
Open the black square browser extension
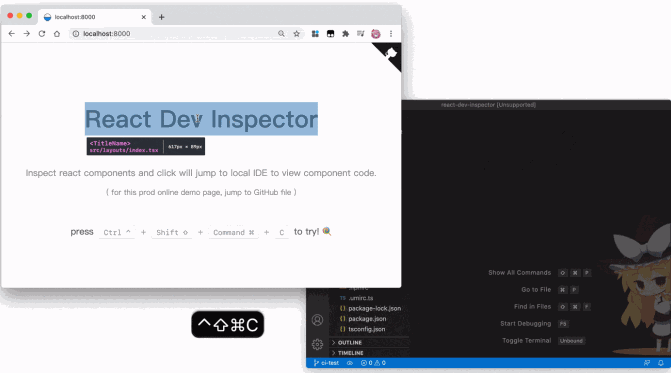pyautogui.click(x=330, y=34)
